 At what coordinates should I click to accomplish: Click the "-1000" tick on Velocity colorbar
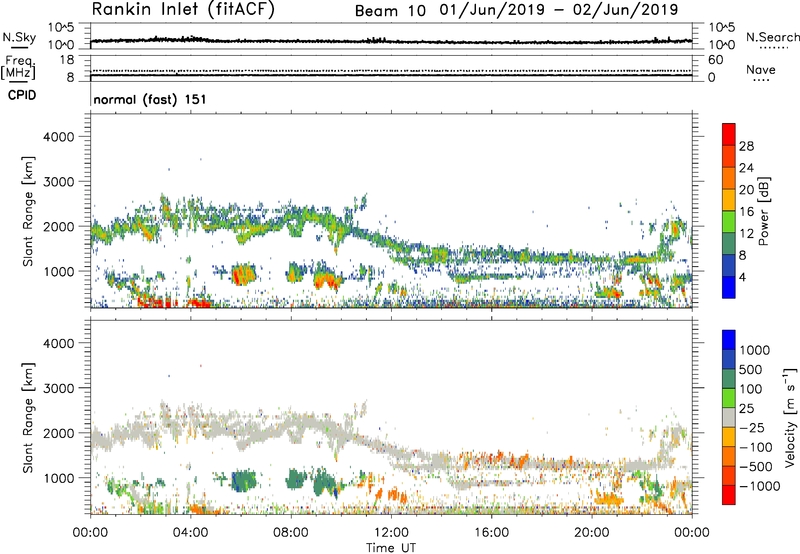(x=759, y=486)
